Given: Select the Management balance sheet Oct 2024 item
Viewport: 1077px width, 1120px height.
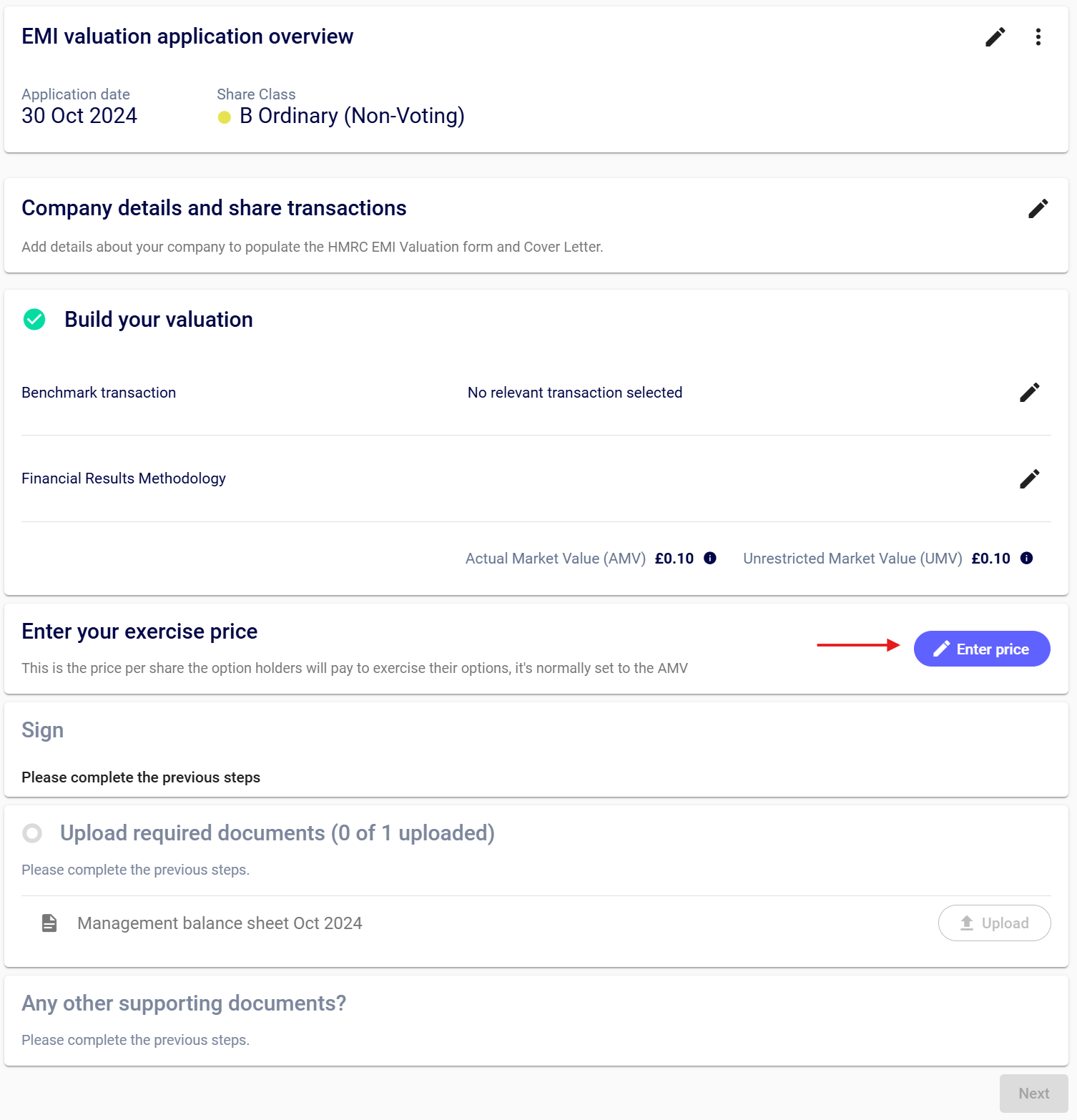Looking at the screenshot, I should coord(220,923).
